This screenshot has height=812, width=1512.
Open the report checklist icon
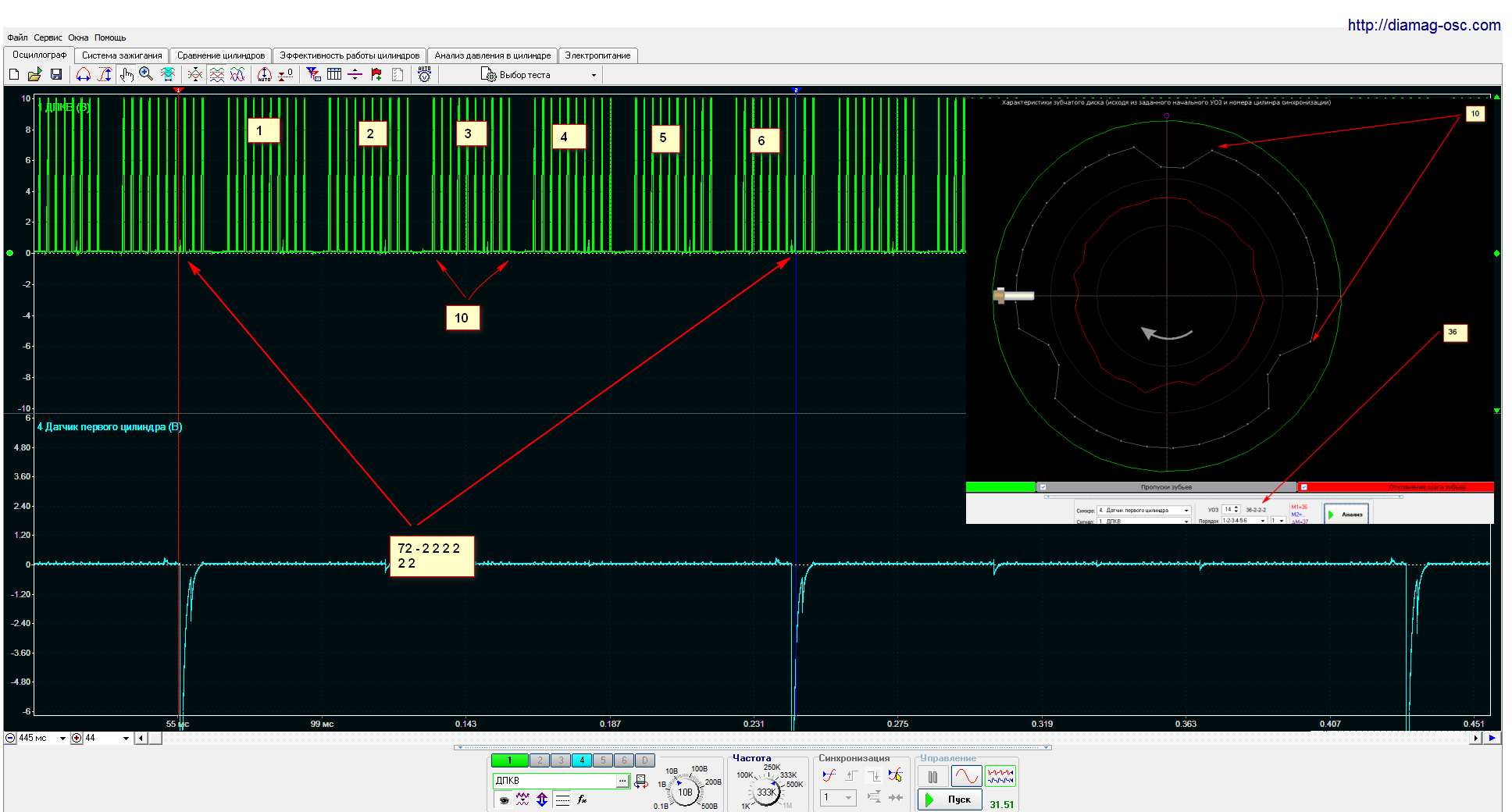[398, 74]
